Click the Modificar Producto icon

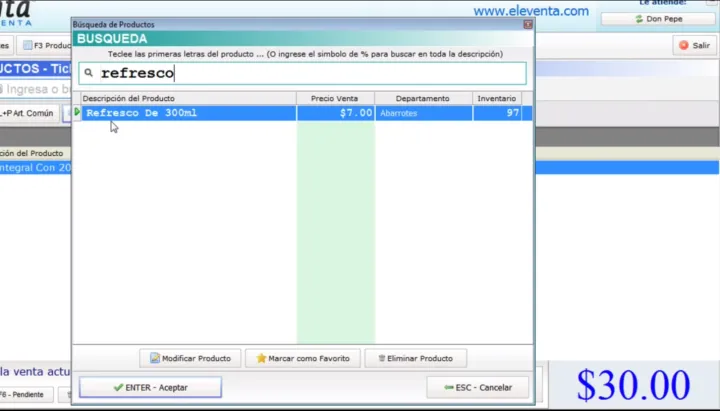point(153,358)
